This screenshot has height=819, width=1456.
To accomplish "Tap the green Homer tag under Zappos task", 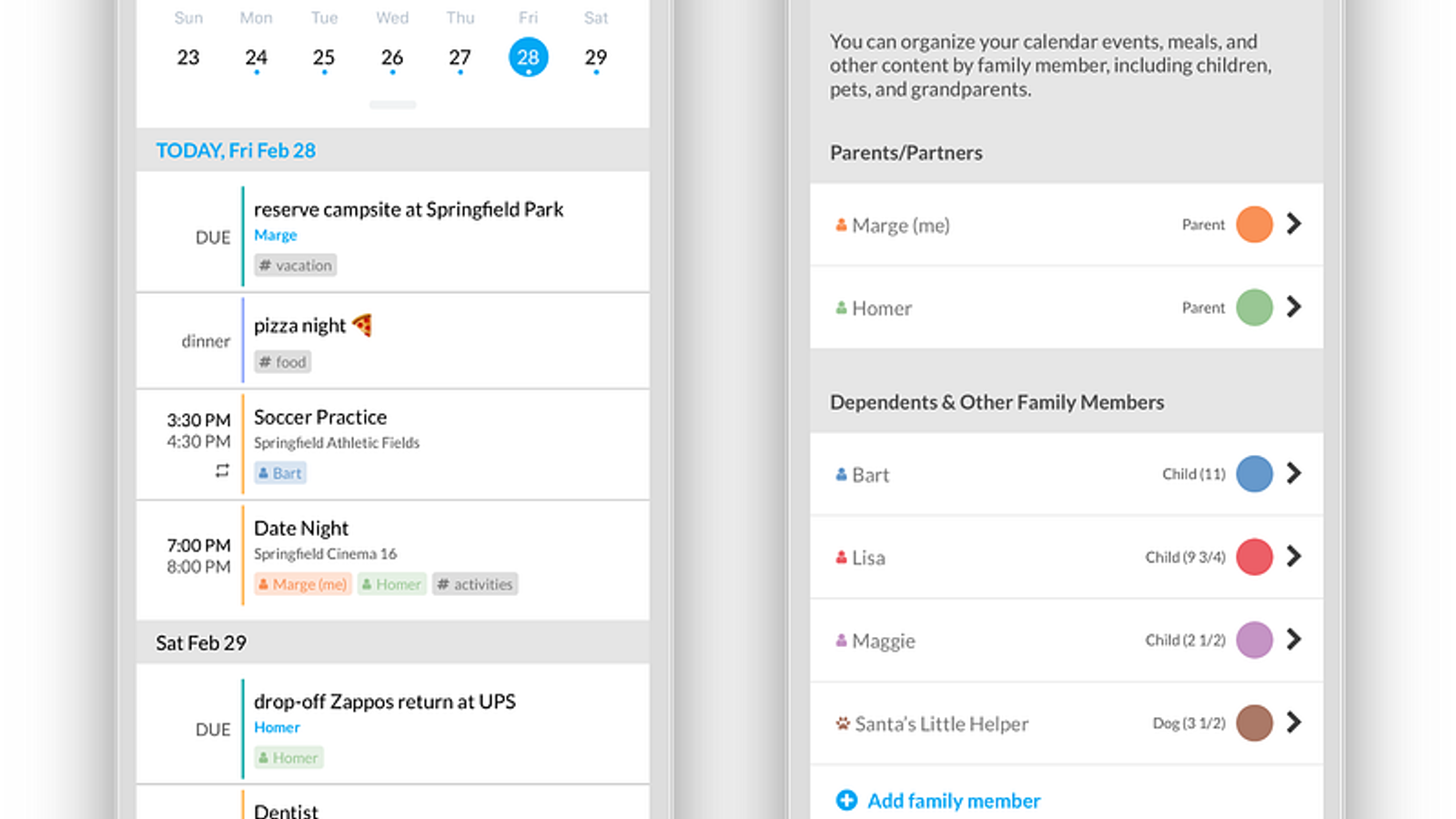I will click(288, 757).
